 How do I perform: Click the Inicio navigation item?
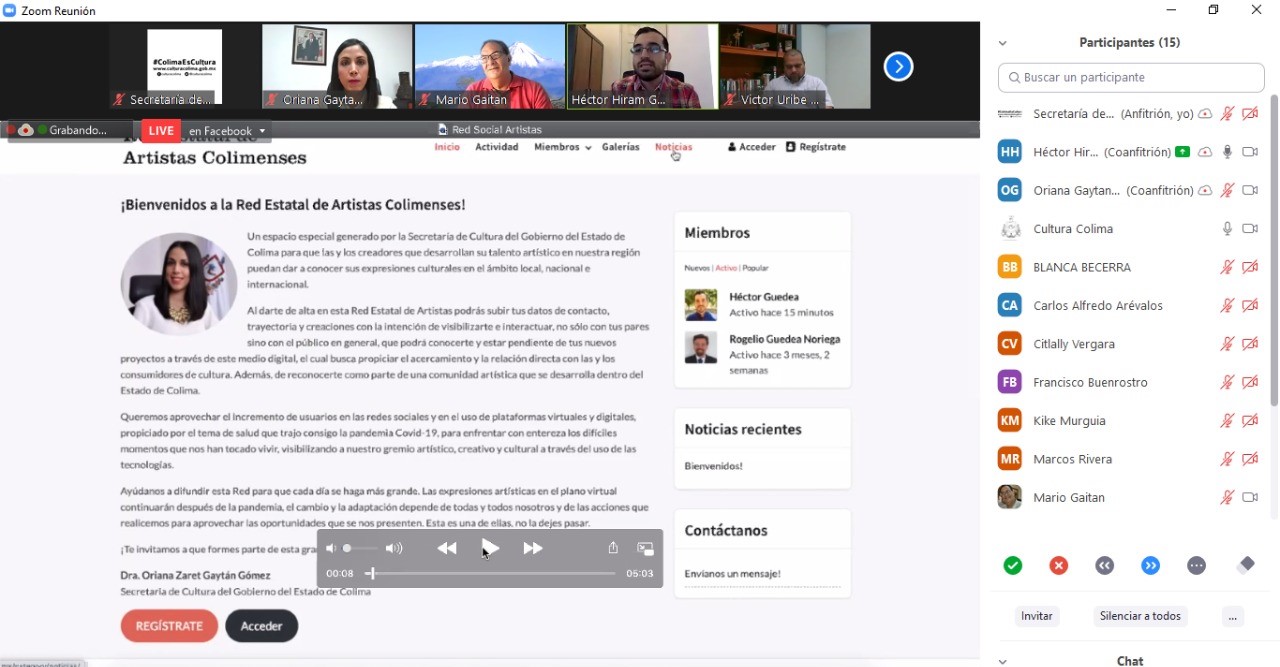(447, 147)
